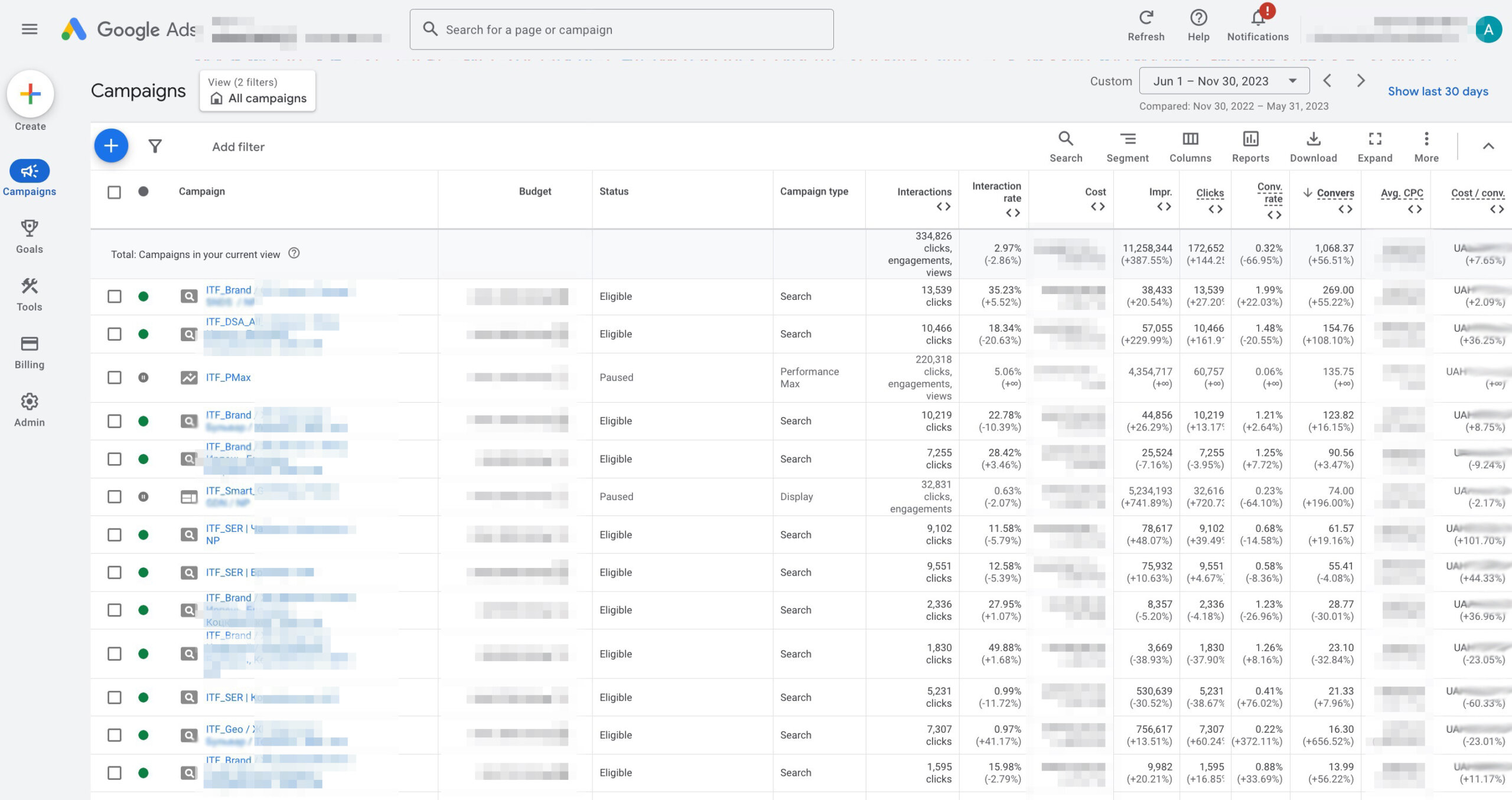Click the Download icon in table toolbar
This screenshot has width=1512, height=800.
(1313, 146)
